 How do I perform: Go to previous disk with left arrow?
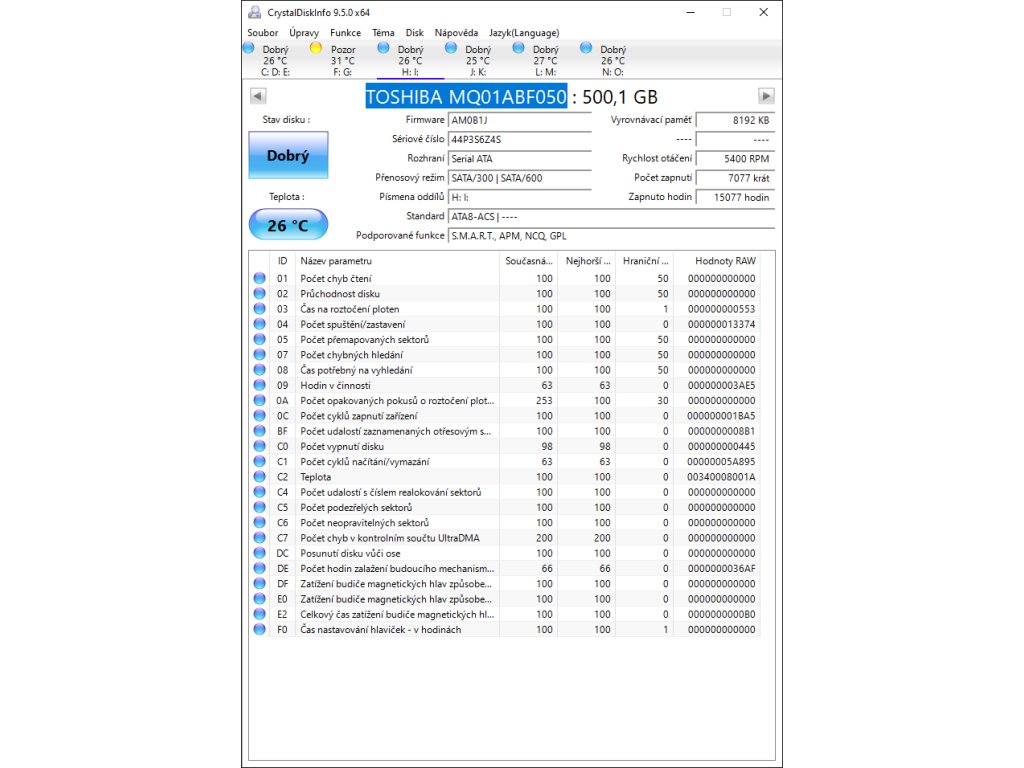258,97
